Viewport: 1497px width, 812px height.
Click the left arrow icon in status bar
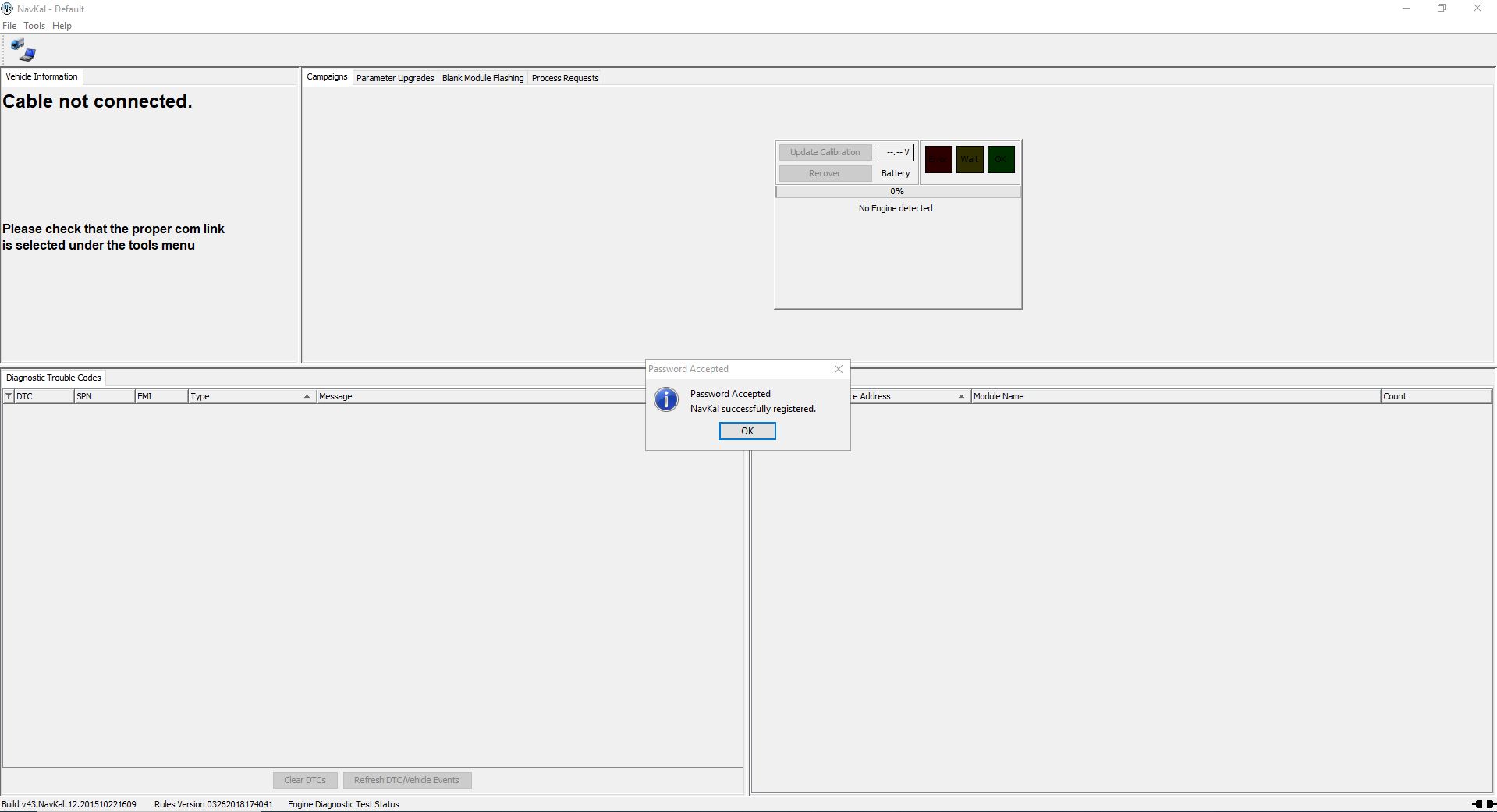pos(1476,803)
